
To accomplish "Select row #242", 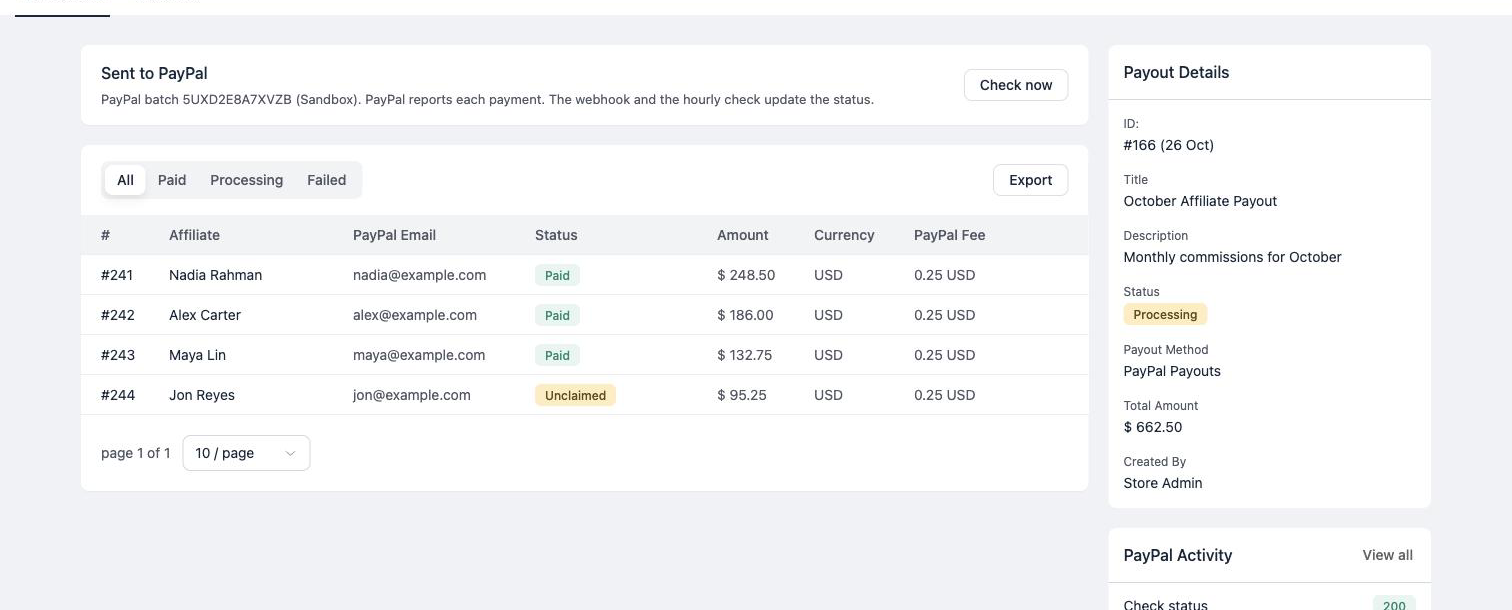I will (584, 315).
